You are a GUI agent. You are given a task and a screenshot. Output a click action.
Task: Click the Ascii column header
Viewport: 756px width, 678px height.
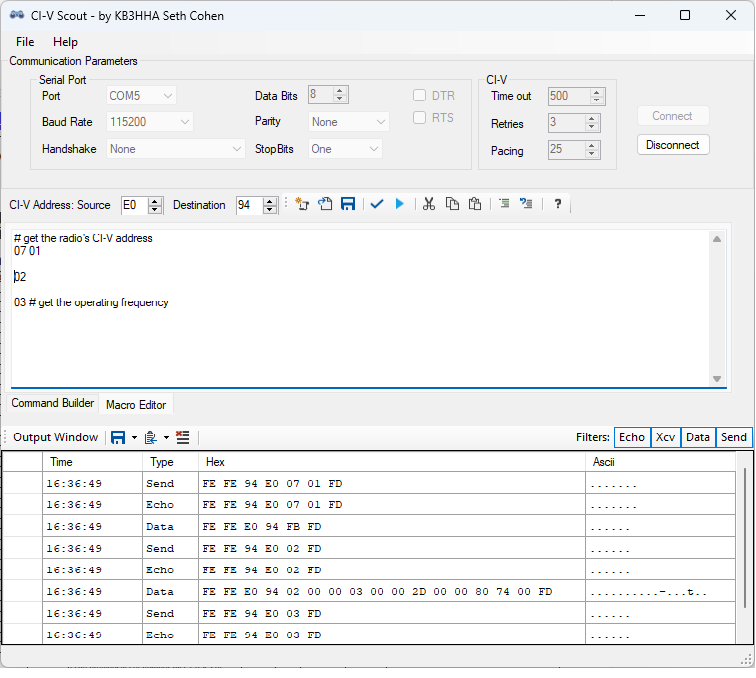[661, 462]
